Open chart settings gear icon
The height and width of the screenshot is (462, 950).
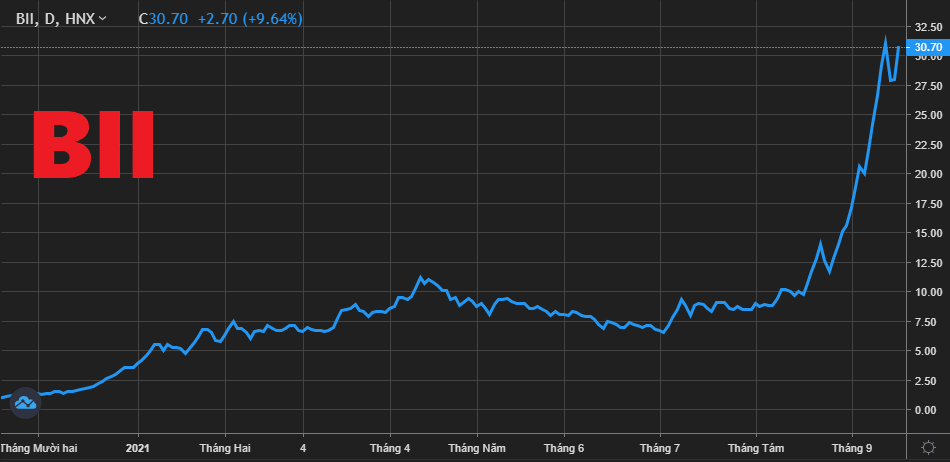click(x=928, y=448)
